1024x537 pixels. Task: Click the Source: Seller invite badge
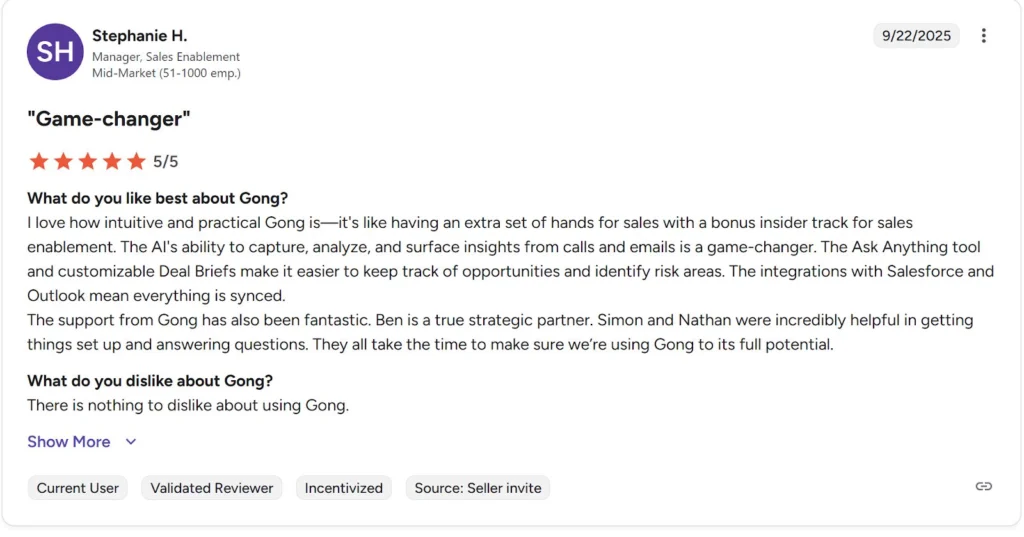(x=478, y=488)
